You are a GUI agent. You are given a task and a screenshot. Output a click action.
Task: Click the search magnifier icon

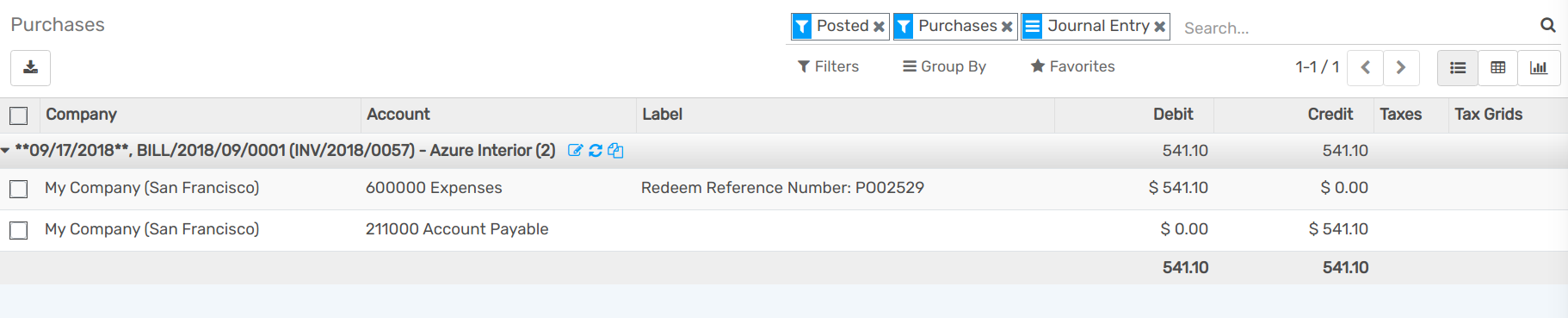(1548, 26)
